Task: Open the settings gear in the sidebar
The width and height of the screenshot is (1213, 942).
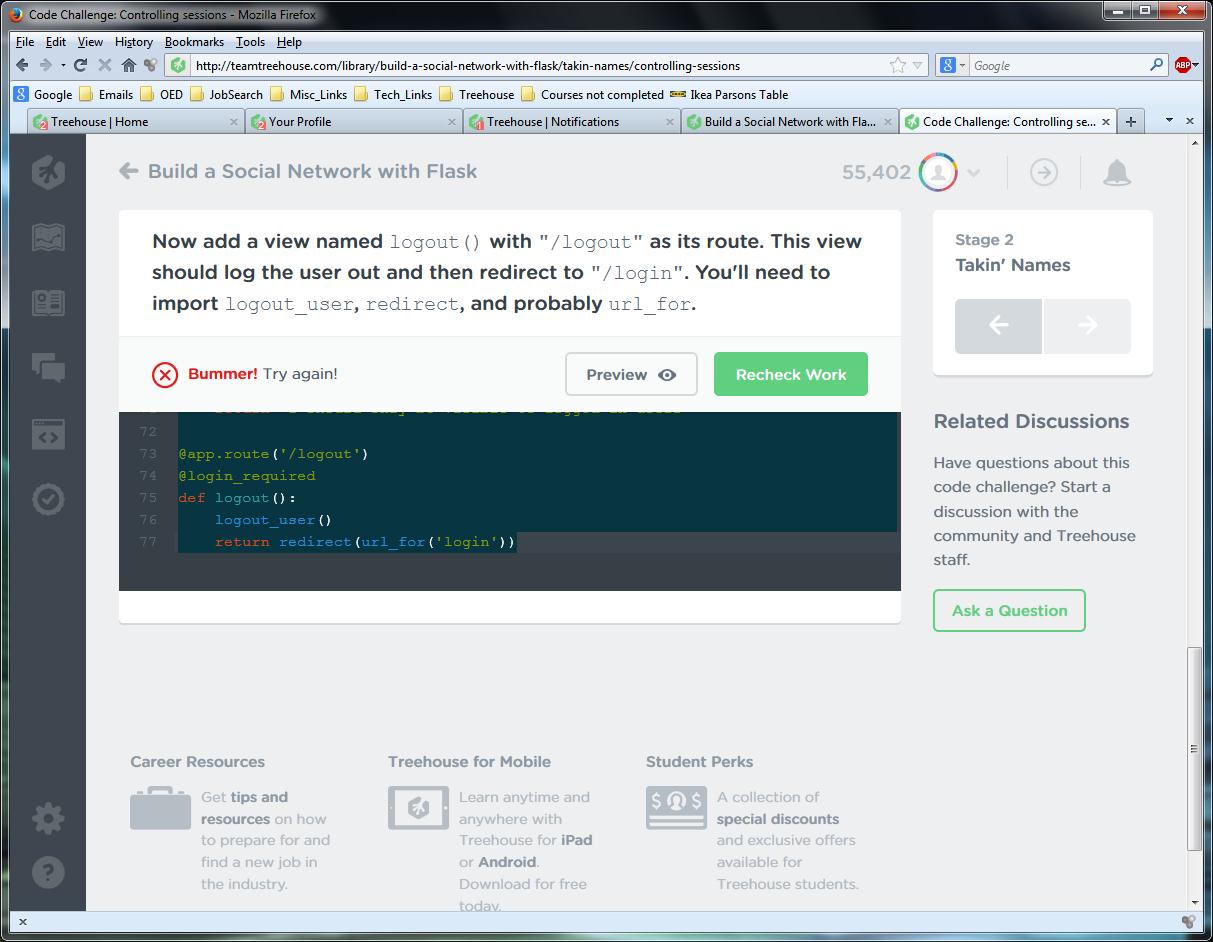Action: (x=48, y=819)
